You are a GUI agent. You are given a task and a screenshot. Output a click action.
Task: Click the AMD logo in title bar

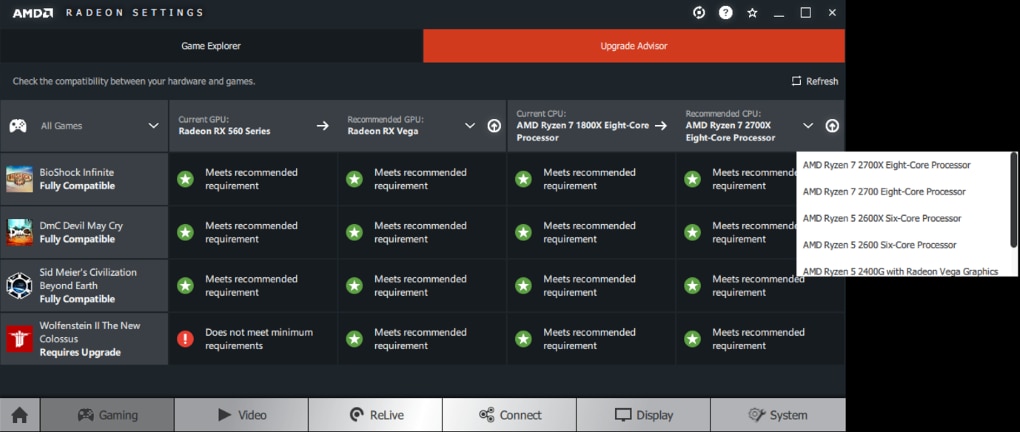(33, 12)
